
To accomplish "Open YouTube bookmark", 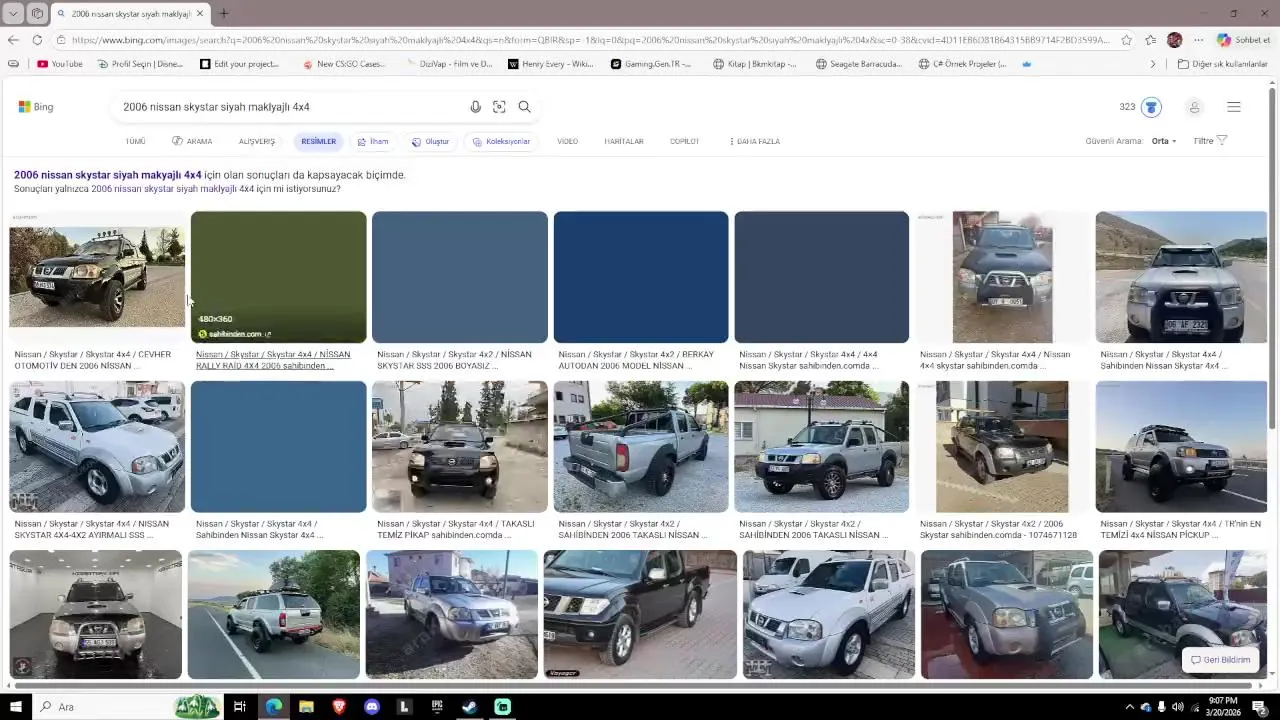I will (60, 64).
